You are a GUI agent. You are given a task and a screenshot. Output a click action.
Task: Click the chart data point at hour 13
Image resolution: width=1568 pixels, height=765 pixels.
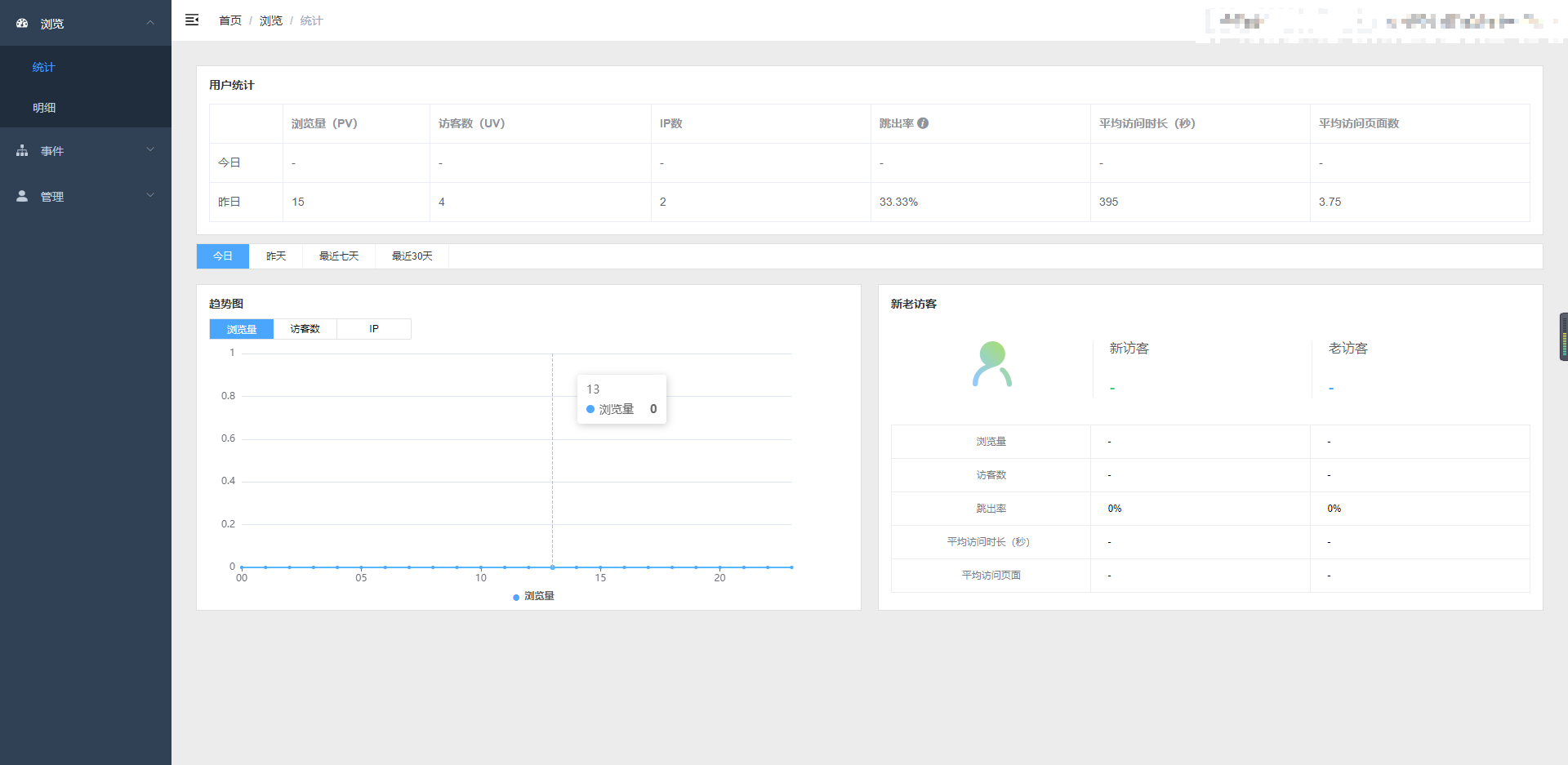(553, 567)
